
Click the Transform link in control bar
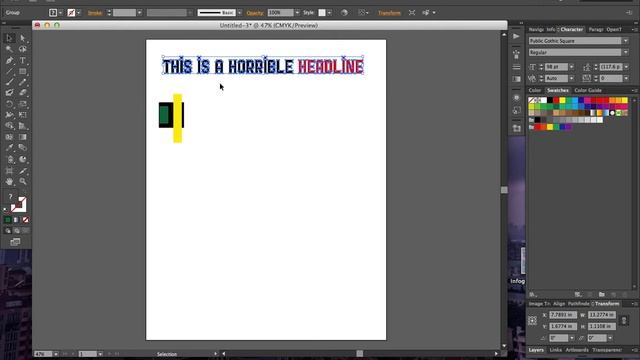389,13
